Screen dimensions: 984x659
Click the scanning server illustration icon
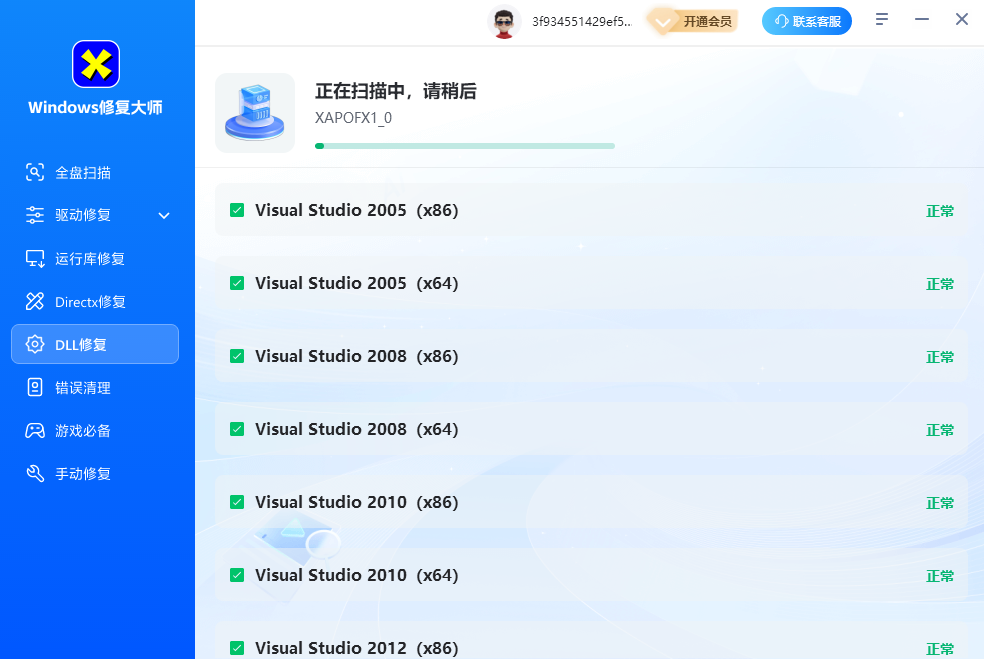click(255, 113)
